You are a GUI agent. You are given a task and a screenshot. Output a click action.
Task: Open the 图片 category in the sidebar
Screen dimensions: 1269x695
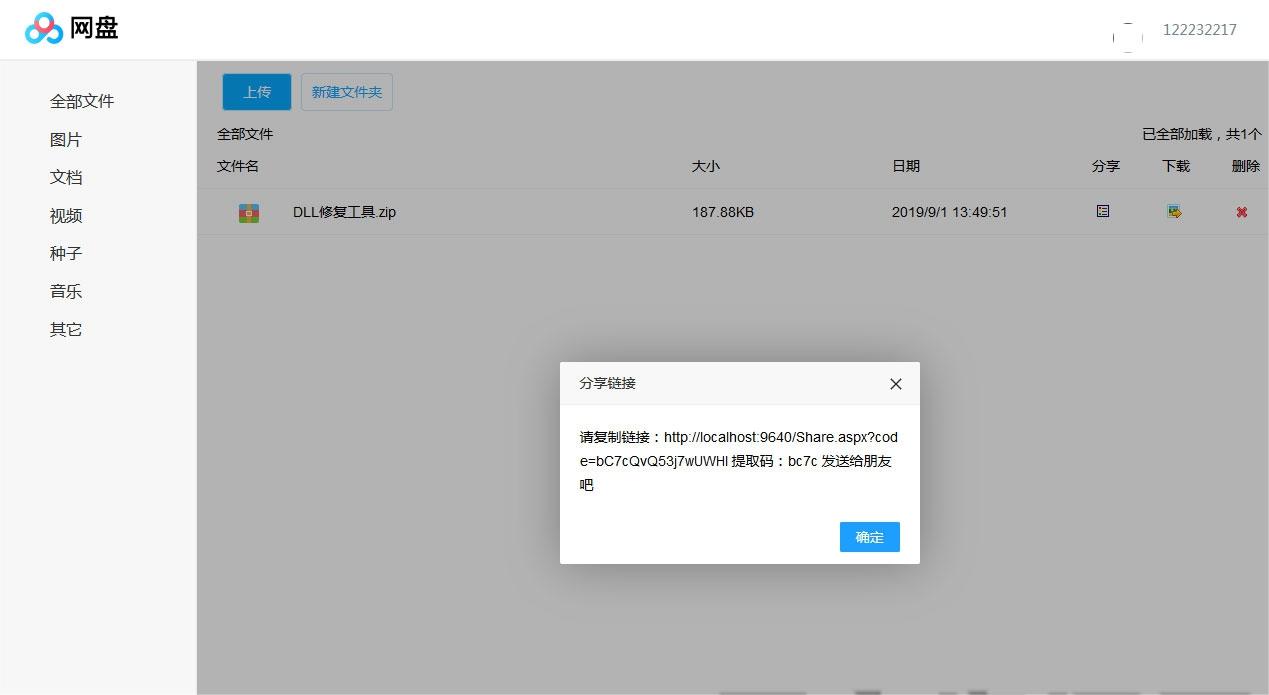coord(66,140)
